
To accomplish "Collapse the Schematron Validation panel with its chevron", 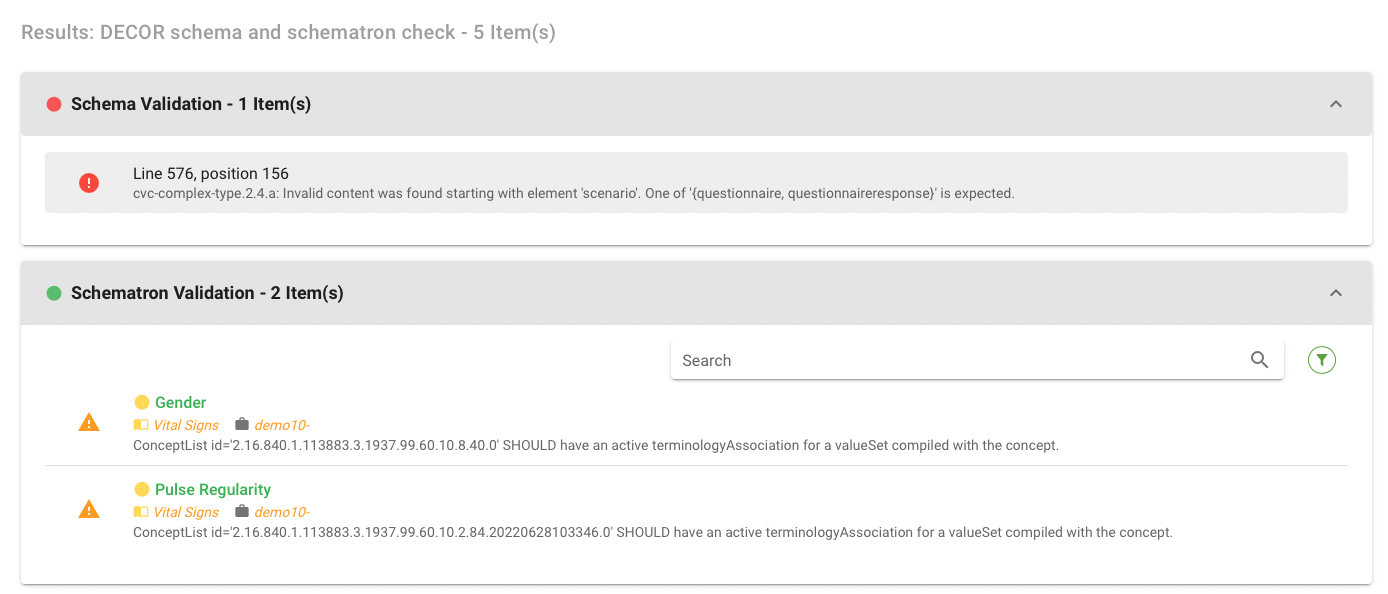I will (x=1335, y=293).
